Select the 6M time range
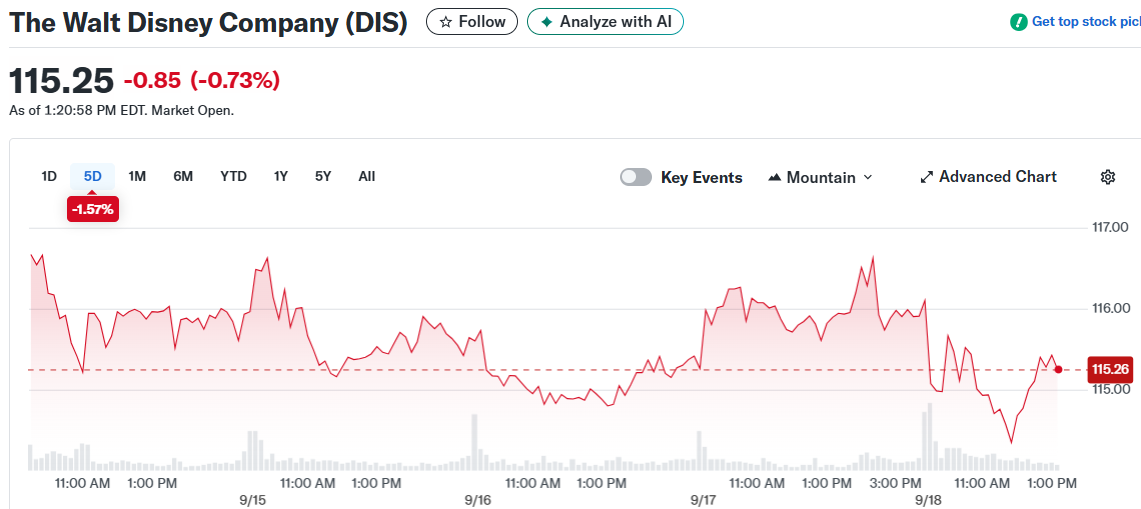 [x=183, y=176]
